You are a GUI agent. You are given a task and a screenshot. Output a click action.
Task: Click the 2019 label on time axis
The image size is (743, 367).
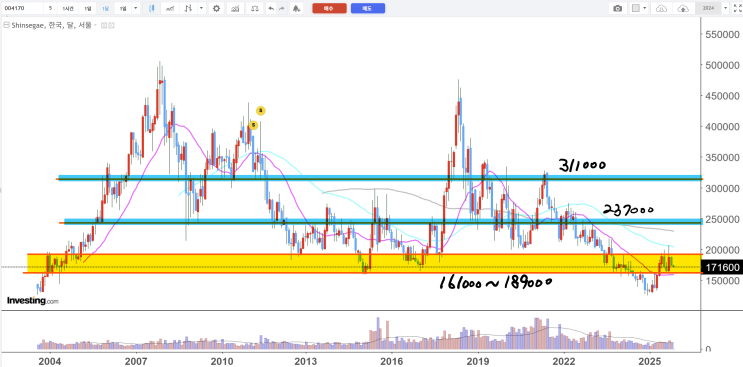(x=478, y=361)
